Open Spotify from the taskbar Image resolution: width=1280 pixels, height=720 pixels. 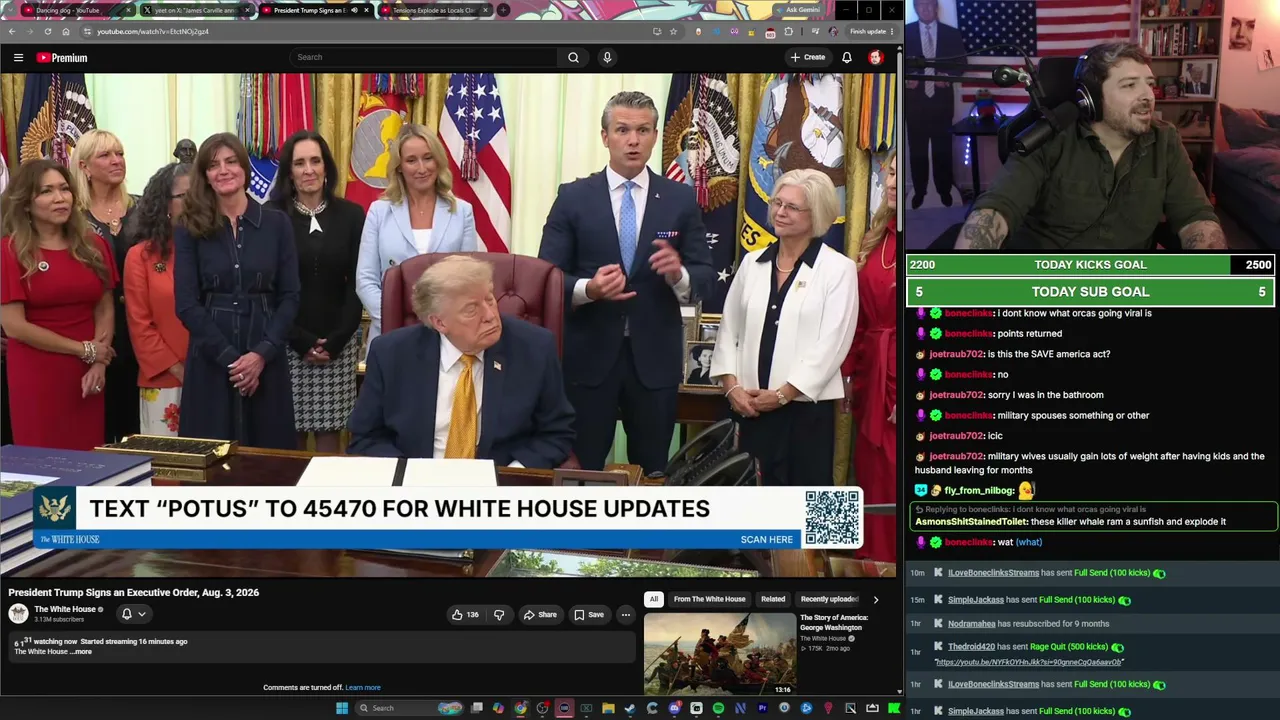pos(718,708)
